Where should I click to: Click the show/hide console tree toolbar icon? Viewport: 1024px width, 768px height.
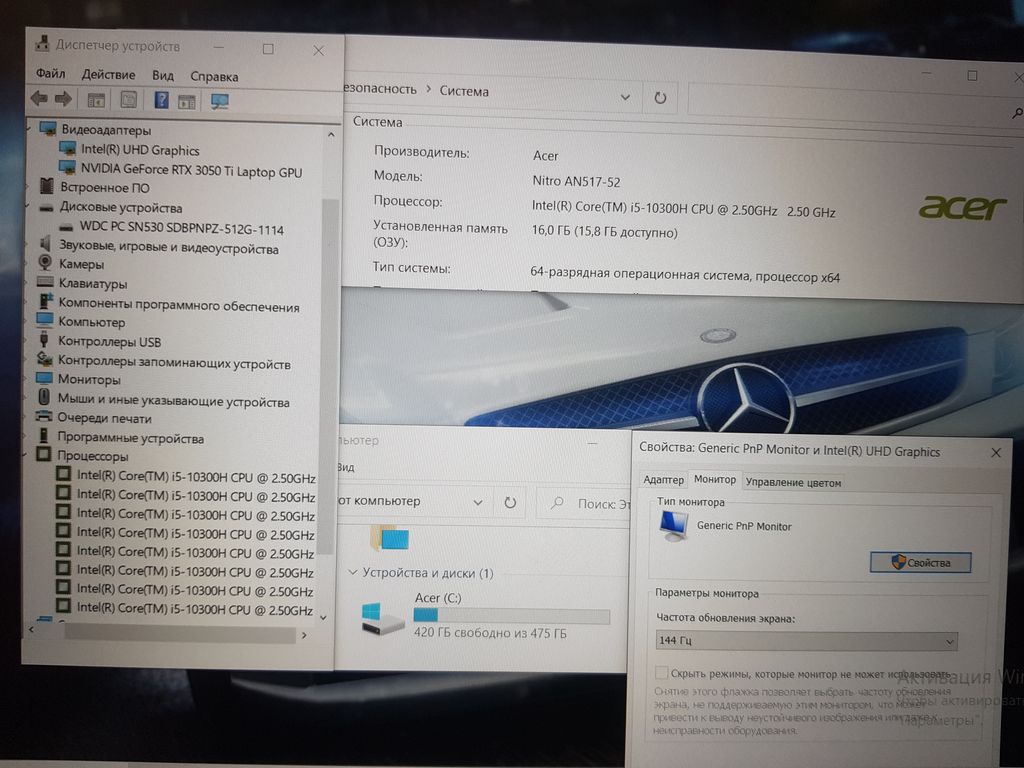coord(96,100)
